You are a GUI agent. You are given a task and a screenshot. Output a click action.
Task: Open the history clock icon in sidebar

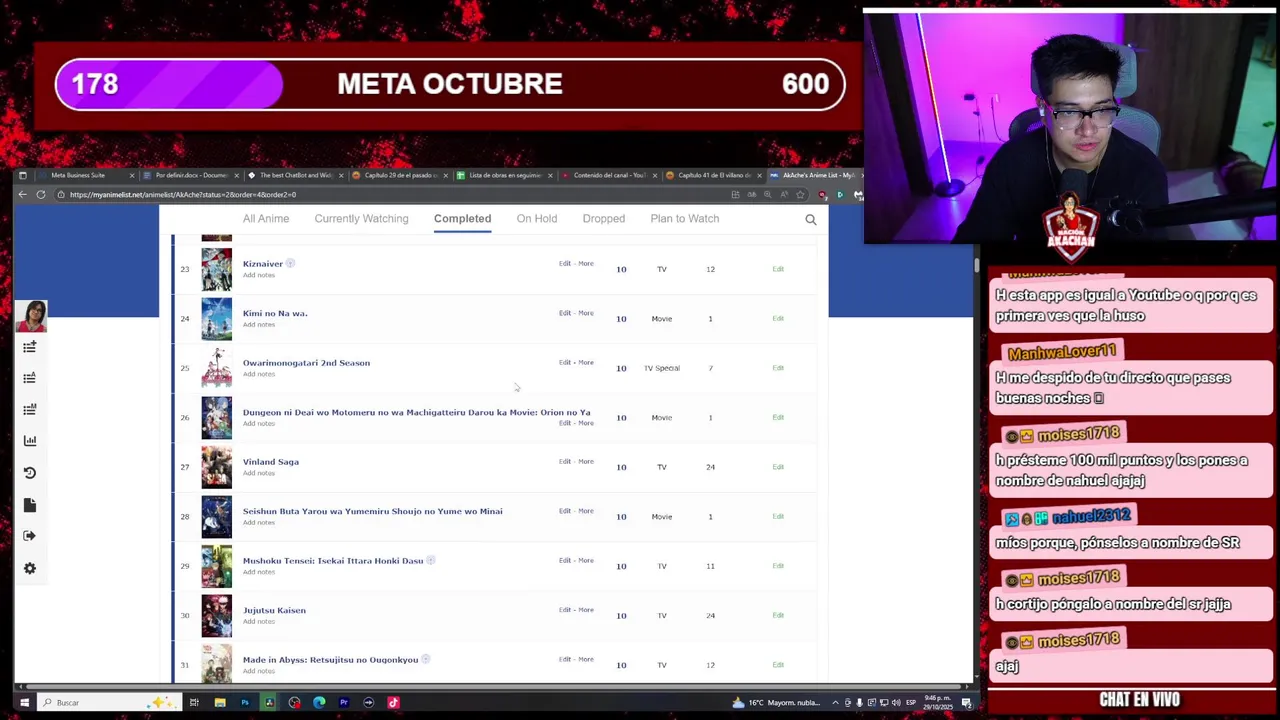click(30, 473)
